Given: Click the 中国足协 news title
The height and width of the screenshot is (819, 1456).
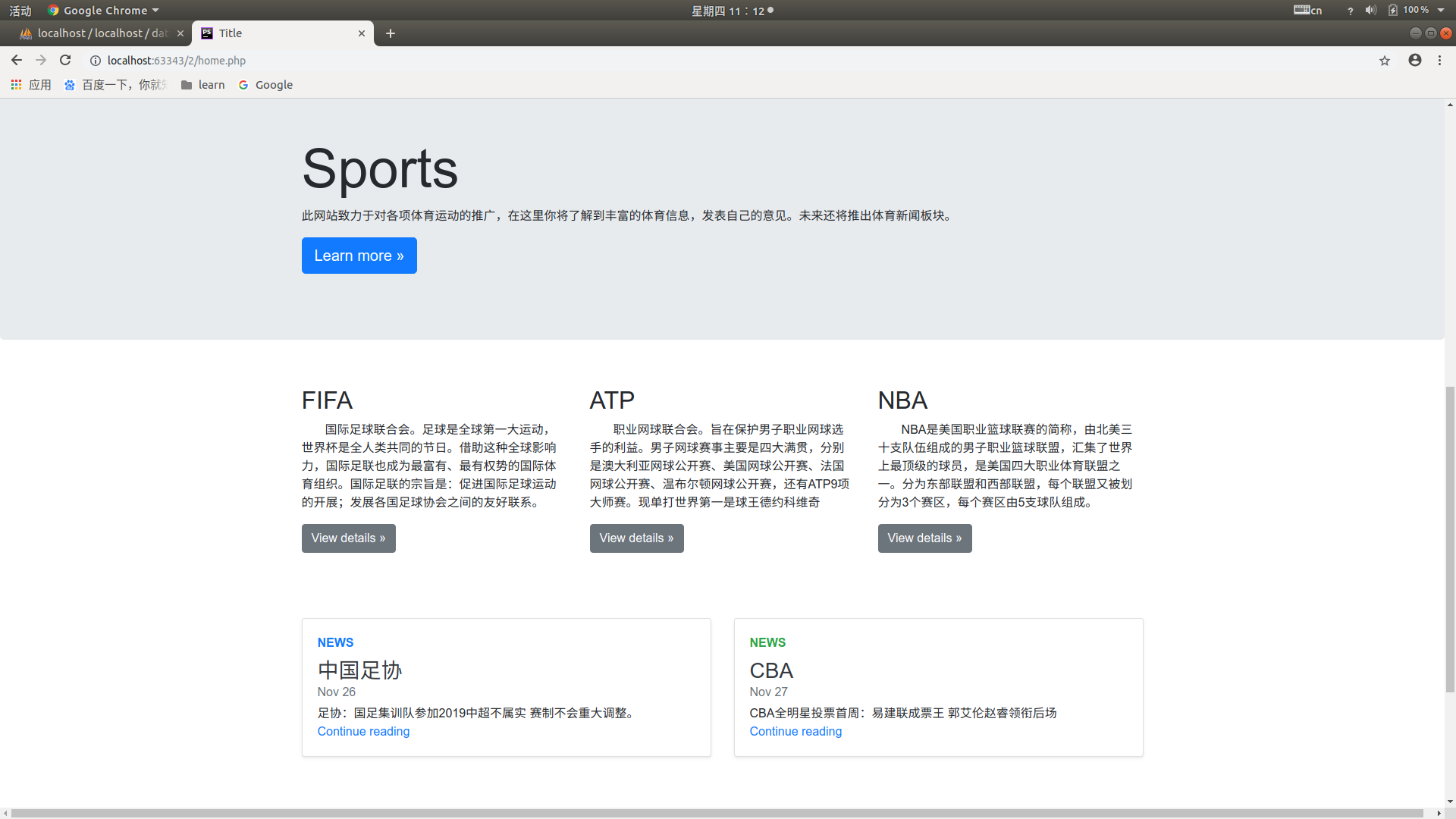Looking at the screenshot, I should pos(359,670).
